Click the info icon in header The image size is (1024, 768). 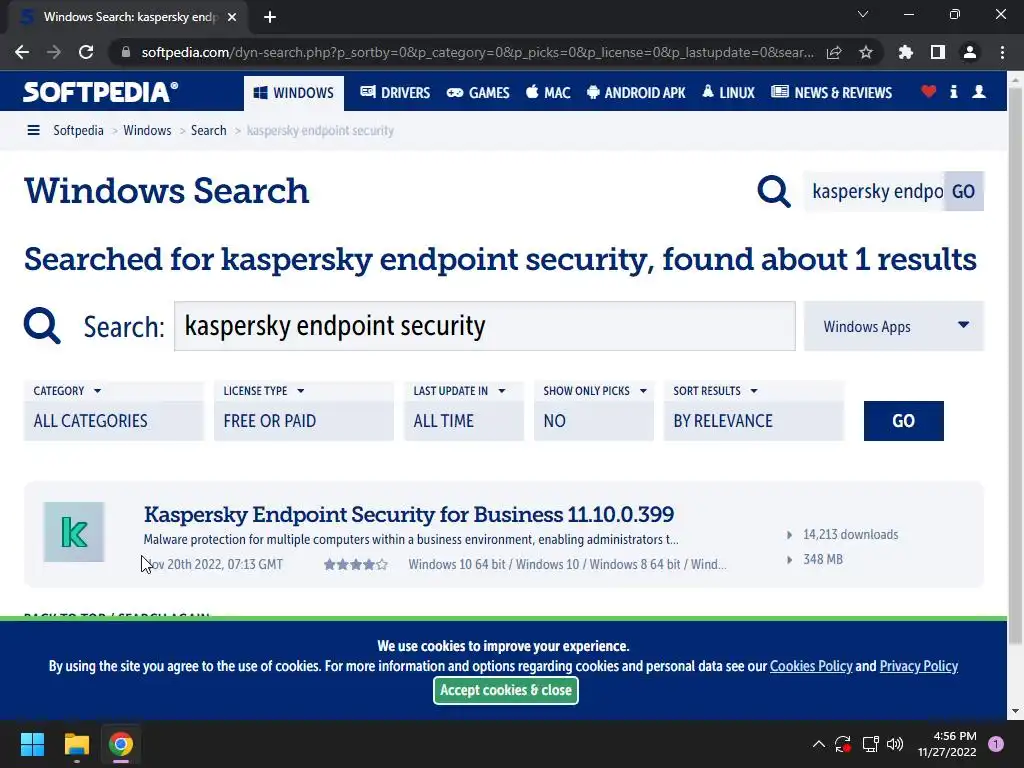click(x=953, y=92)
